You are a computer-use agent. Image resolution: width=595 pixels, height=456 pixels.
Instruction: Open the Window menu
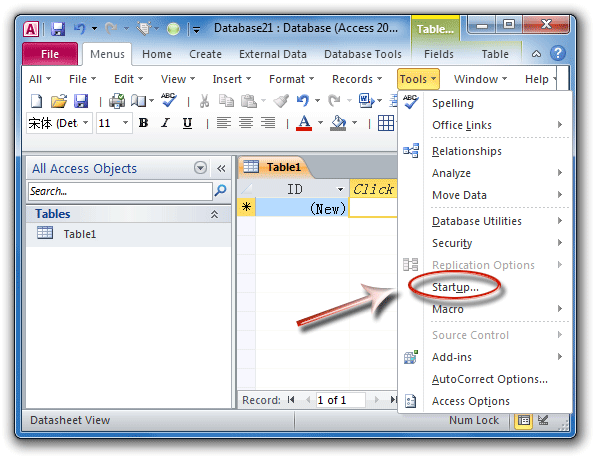point(480,79)
